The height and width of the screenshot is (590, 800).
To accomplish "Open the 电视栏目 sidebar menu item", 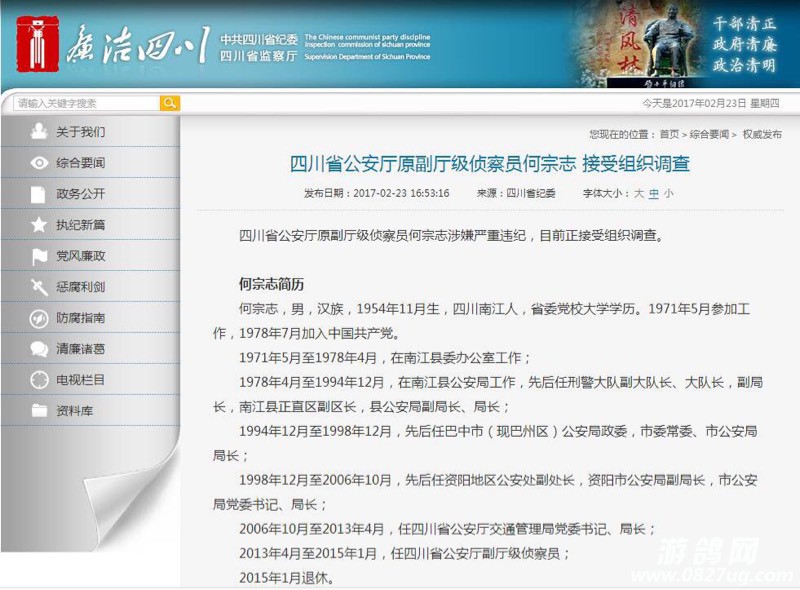I will (x=80, y=380).
